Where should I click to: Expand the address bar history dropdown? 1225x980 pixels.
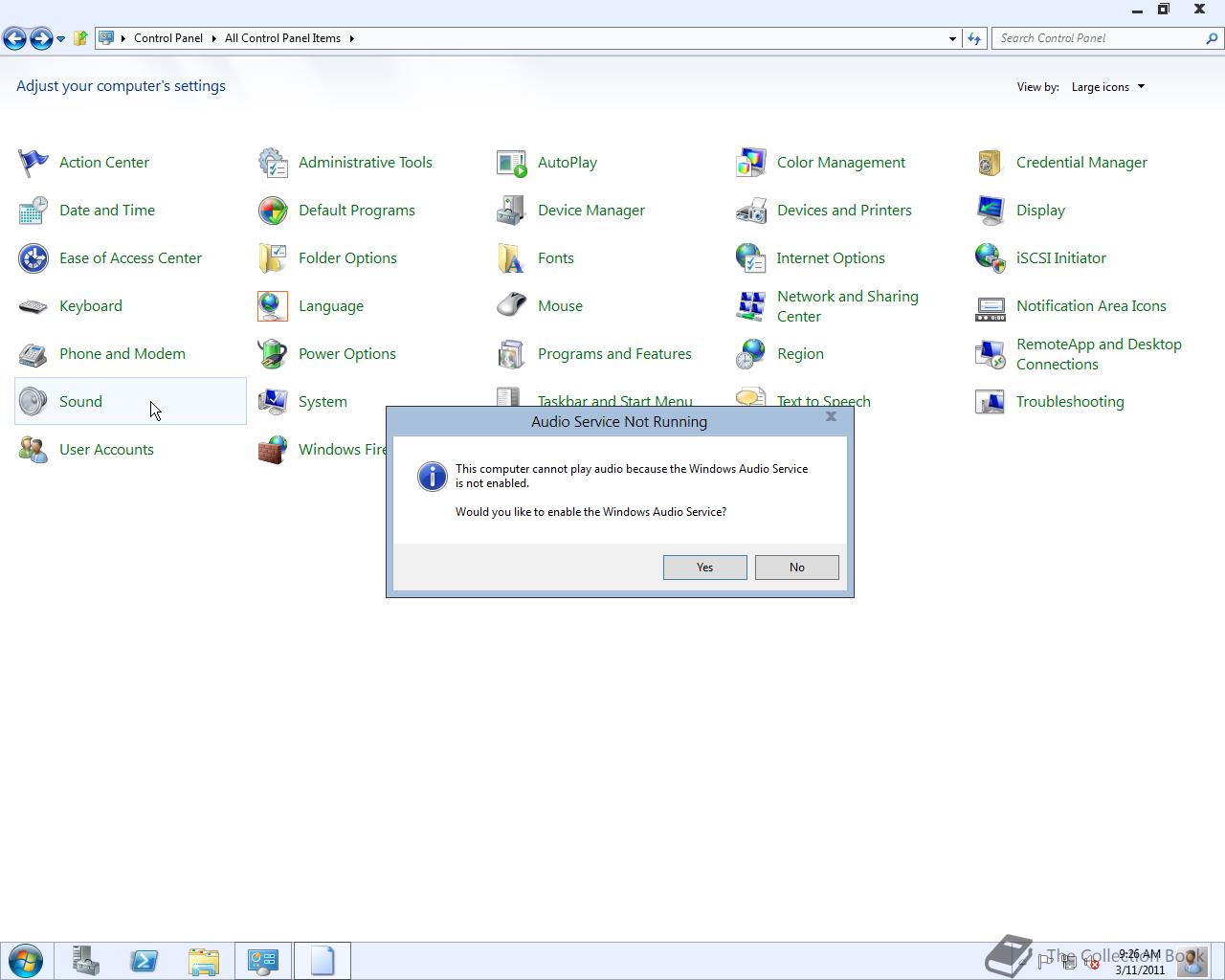coord(952,38)
